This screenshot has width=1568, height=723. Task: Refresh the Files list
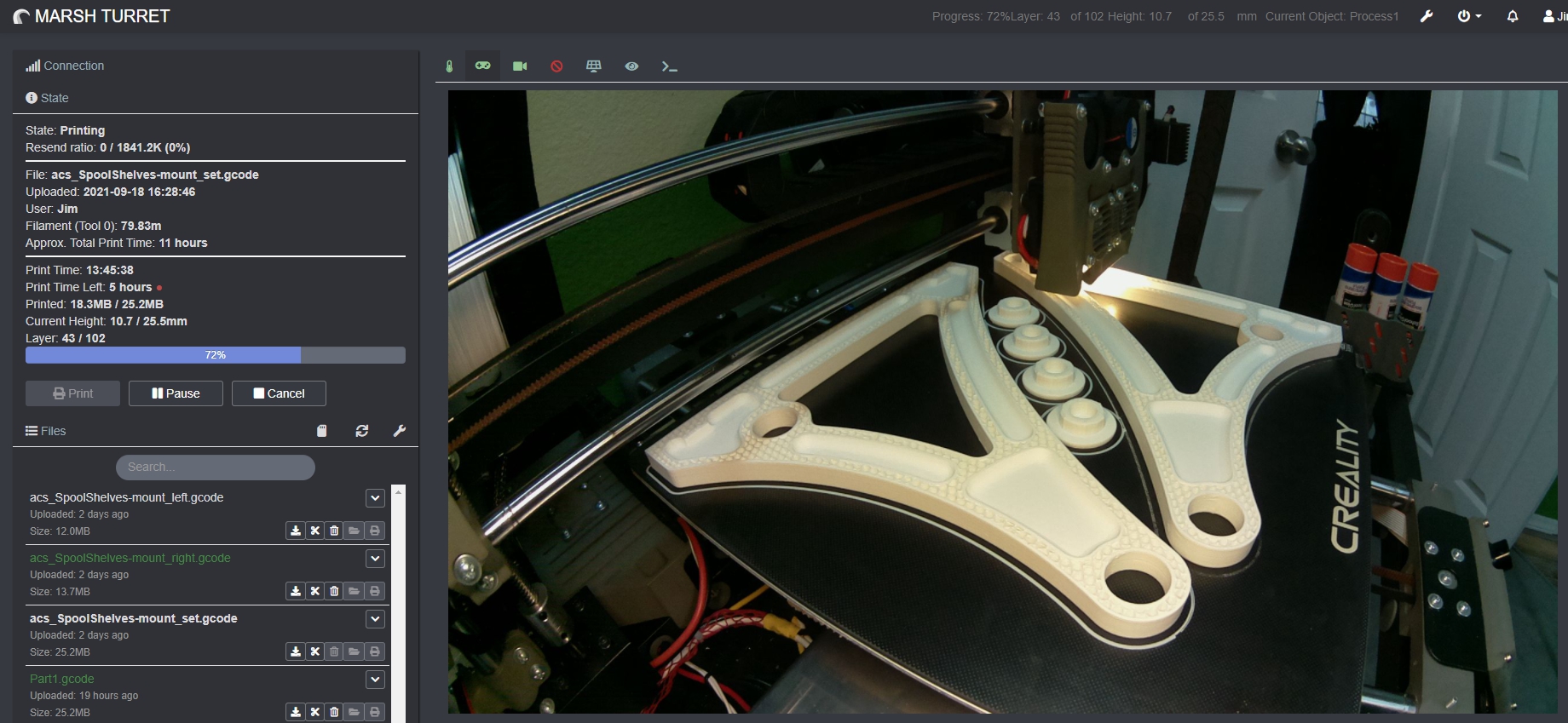pyautogui.click(x=362, y=431)
